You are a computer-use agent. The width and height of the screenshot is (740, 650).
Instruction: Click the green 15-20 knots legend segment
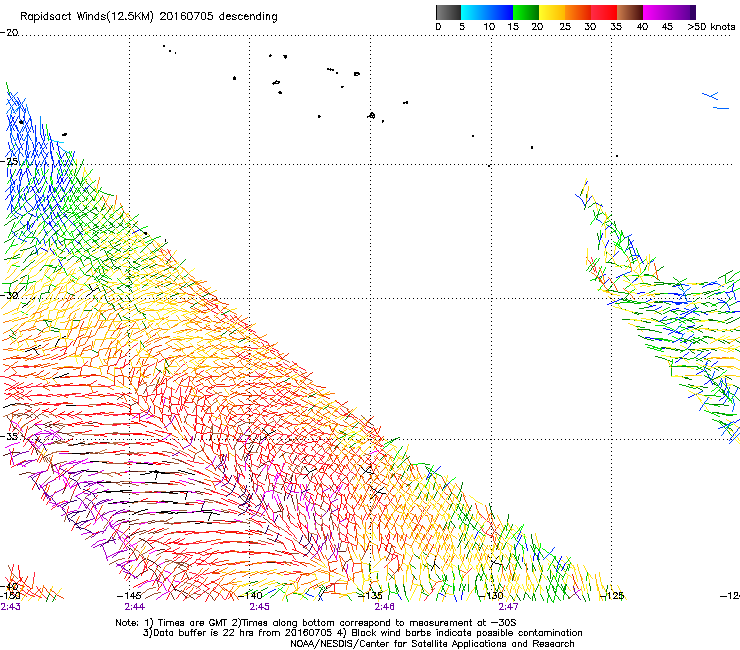(526, 12)
